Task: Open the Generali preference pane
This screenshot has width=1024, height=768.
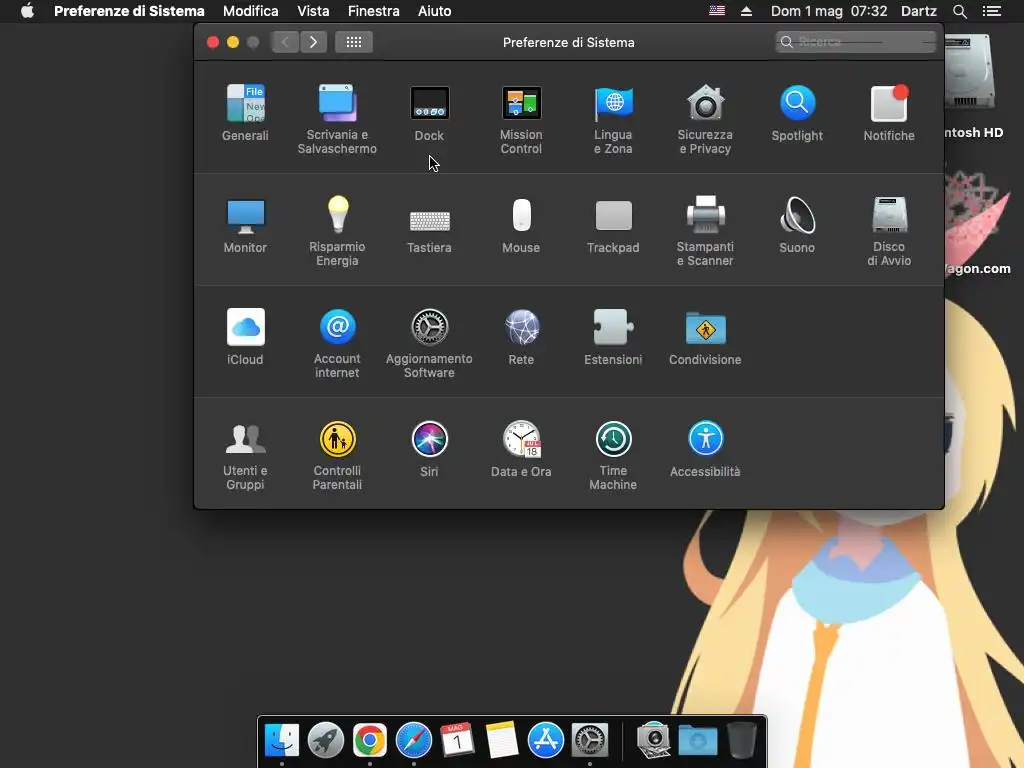Action: 245,112
